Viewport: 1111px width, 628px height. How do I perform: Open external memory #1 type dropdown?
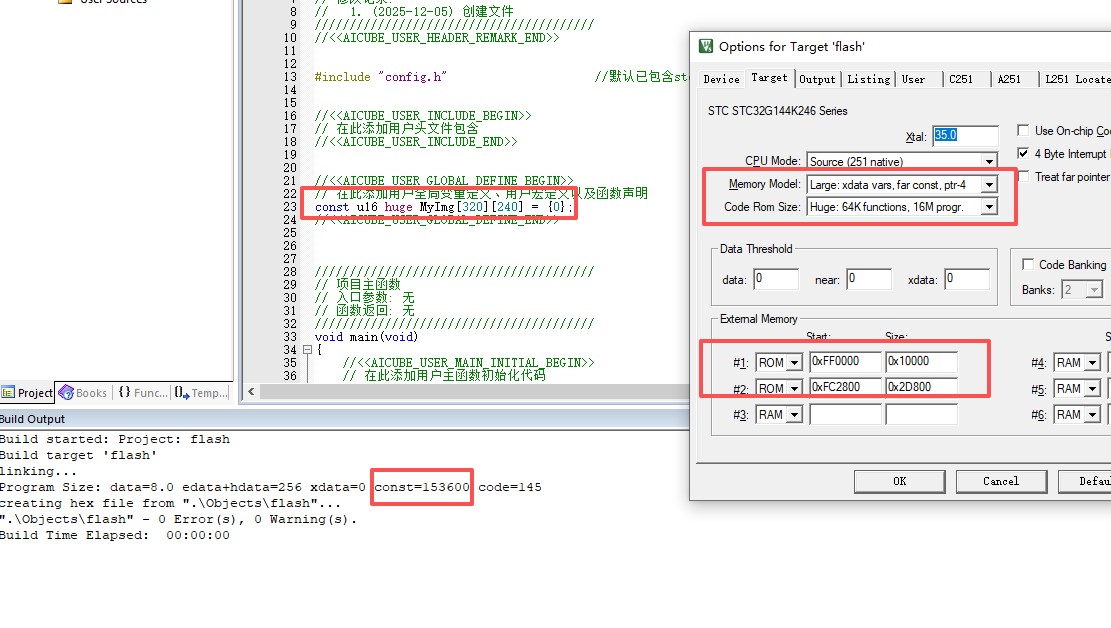coord(794,363)
